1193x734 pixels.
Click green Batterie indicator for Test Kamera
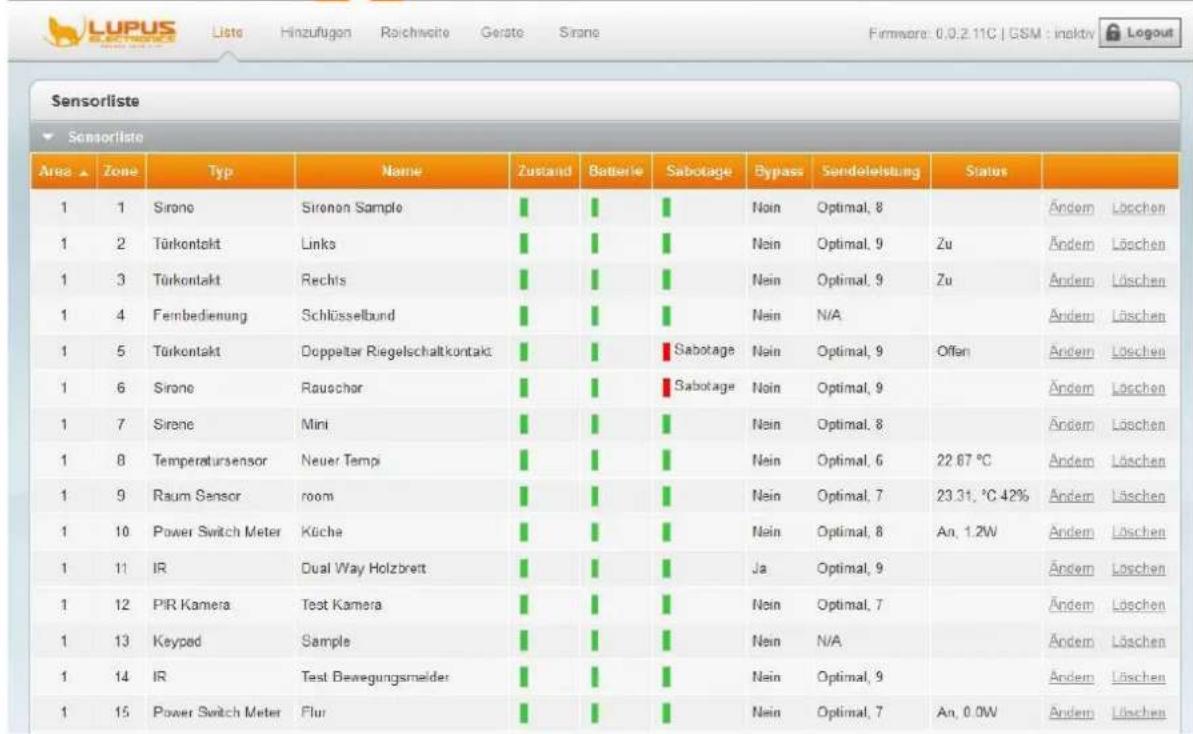coord(595,605)
